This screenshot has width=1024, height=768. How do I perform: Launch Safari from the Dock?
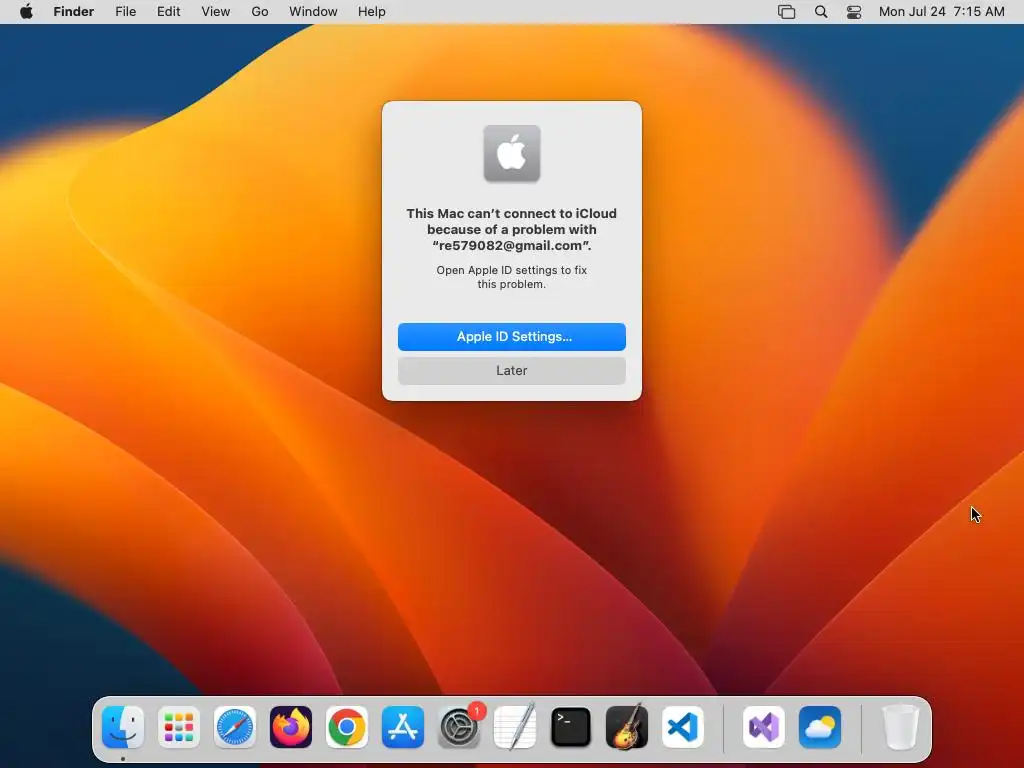pyautogui.click(x=235, y=728)
